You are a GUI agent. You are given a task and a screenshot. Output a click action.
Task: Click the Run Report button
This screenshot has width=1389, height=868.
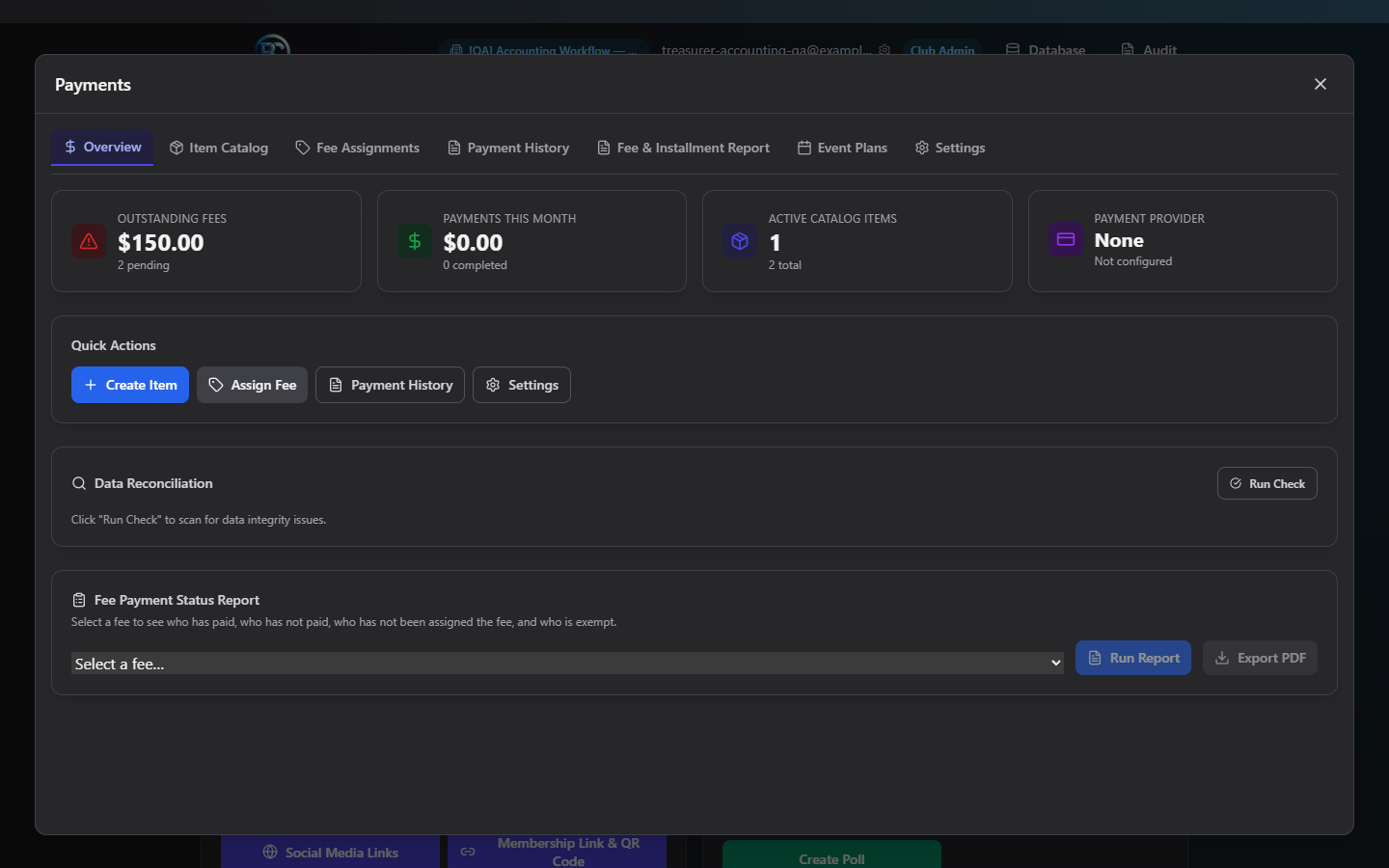[1133, 658]
